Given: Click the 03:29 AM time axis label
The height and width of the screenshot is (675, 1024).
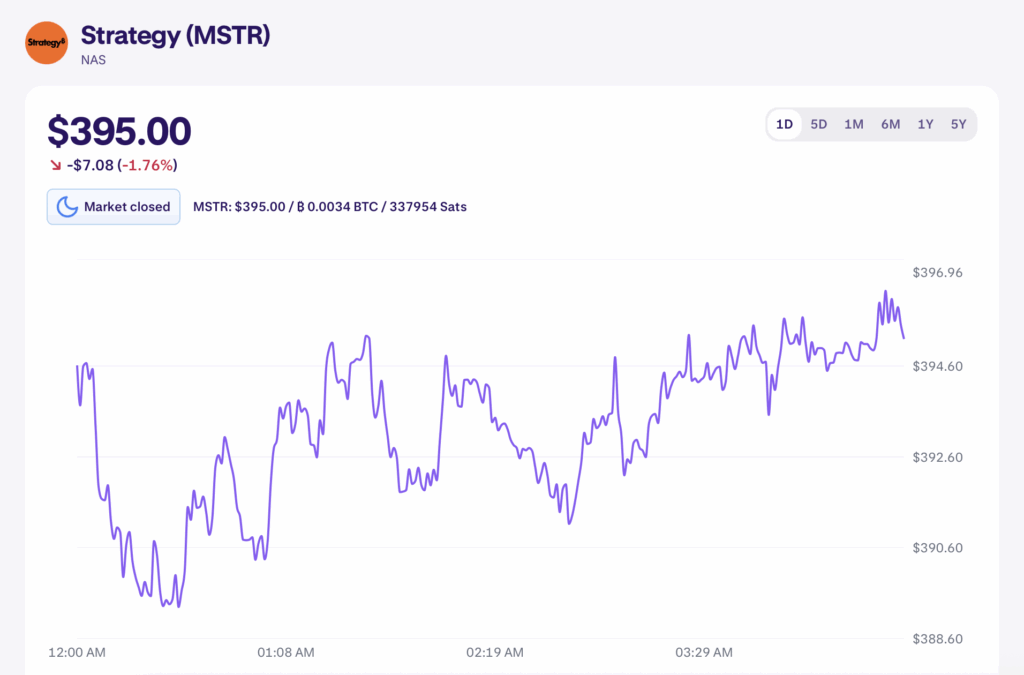Looking at the screenshot, I should pyautogui.click(x=703, y=652).
